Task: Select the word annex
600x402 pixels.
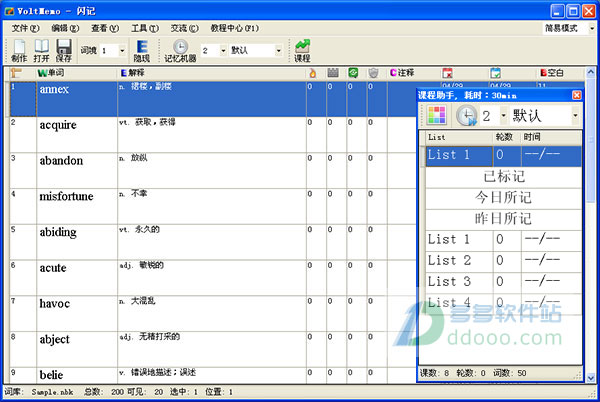Action: (54, 90)
